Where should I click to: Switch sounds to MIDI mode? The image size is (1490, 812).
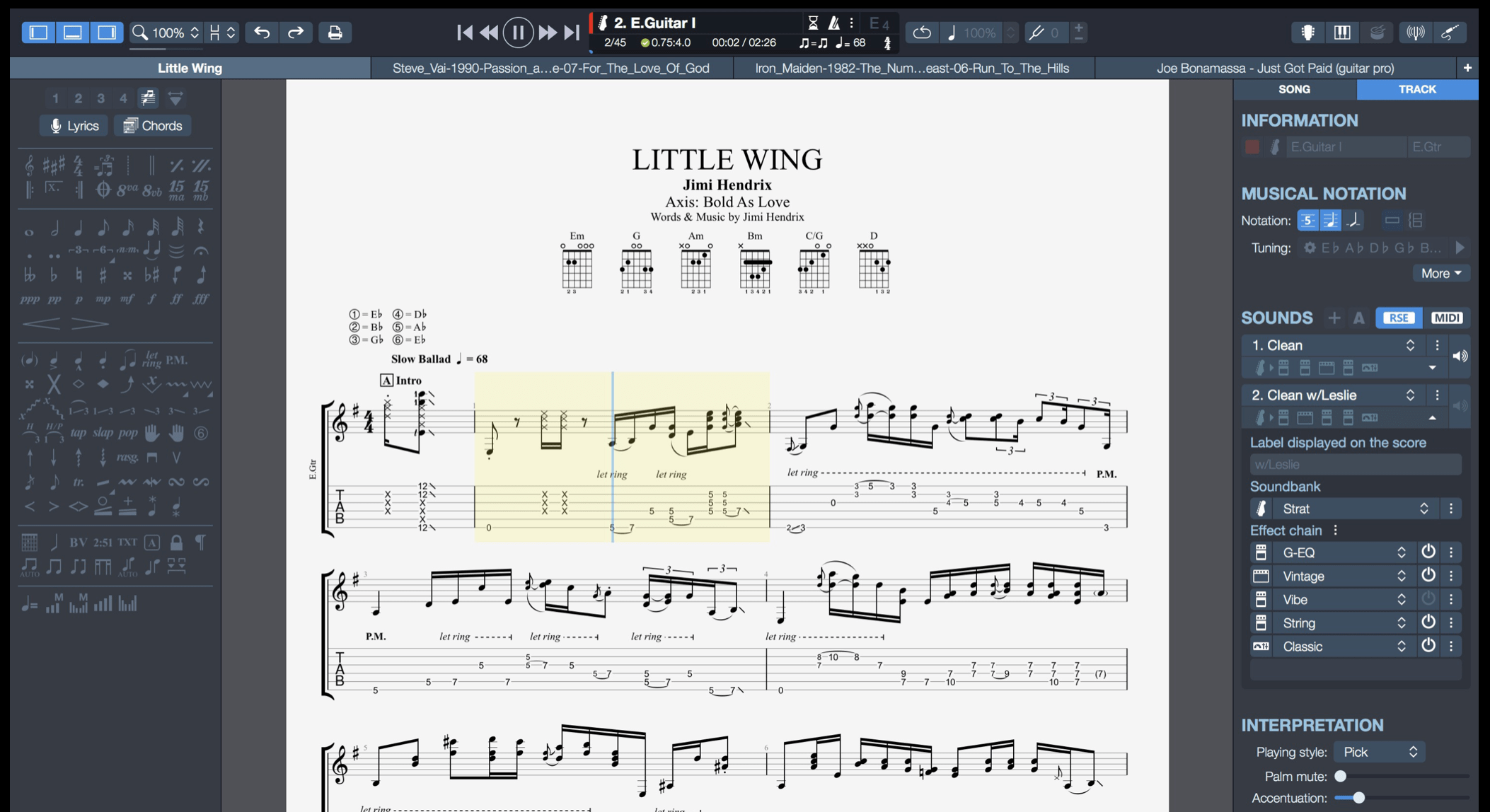tap(1447, 318)
